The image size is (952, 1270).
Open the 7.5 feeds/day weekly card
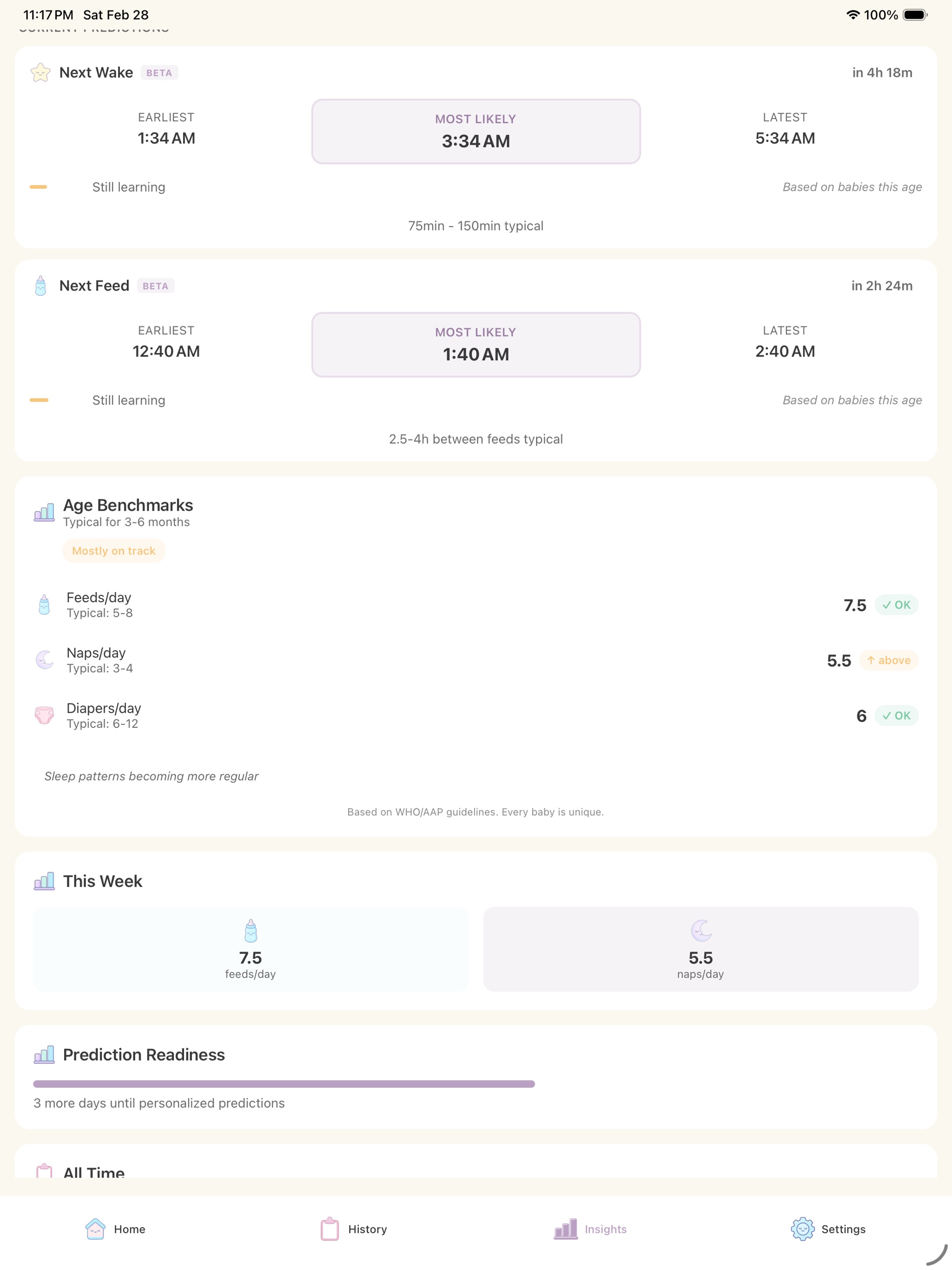click(x=251, y=949)
